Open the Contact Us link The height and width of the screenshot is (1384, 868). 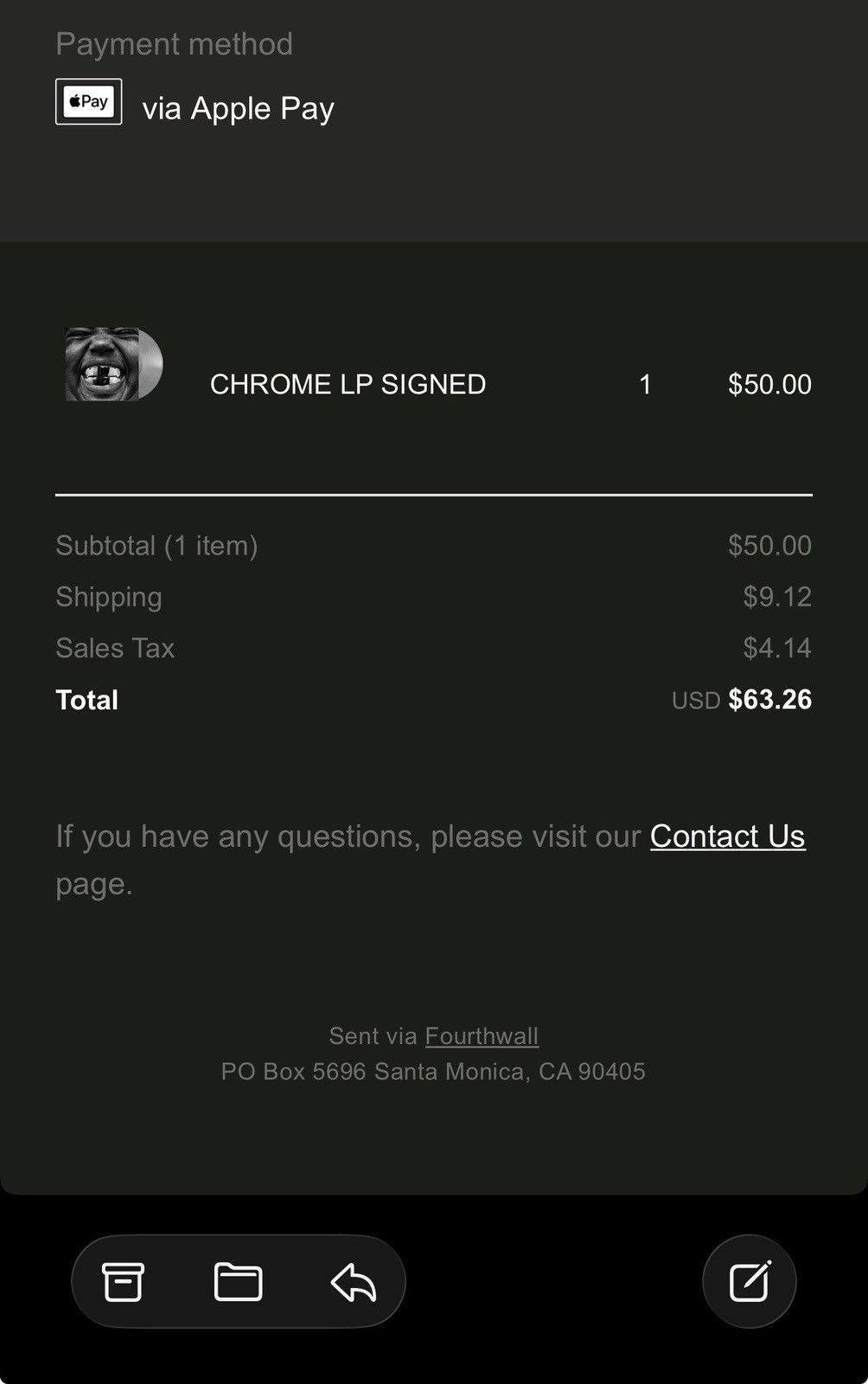point(727,836)
